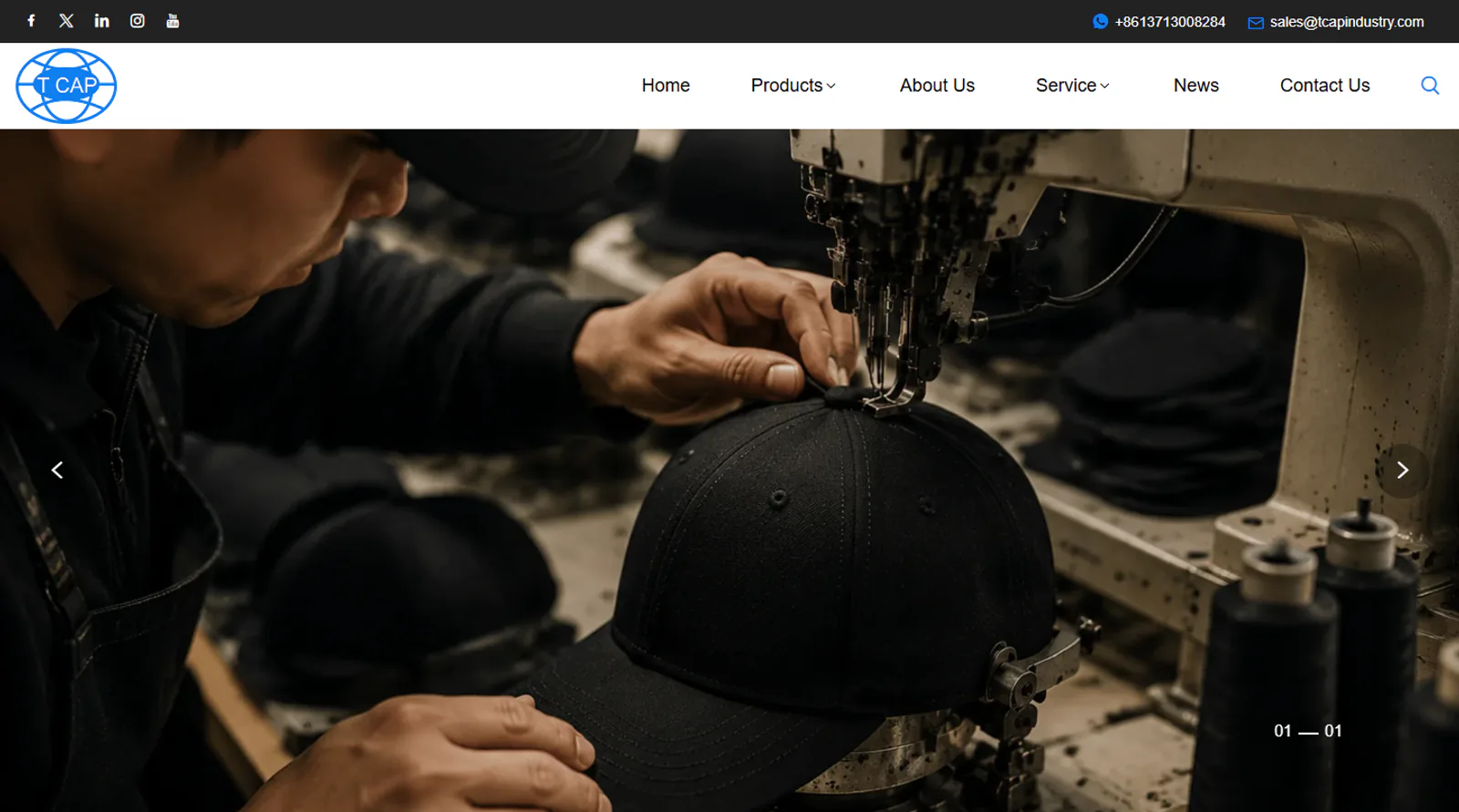
Task: Open the News page
Action: click(1196, 86)
